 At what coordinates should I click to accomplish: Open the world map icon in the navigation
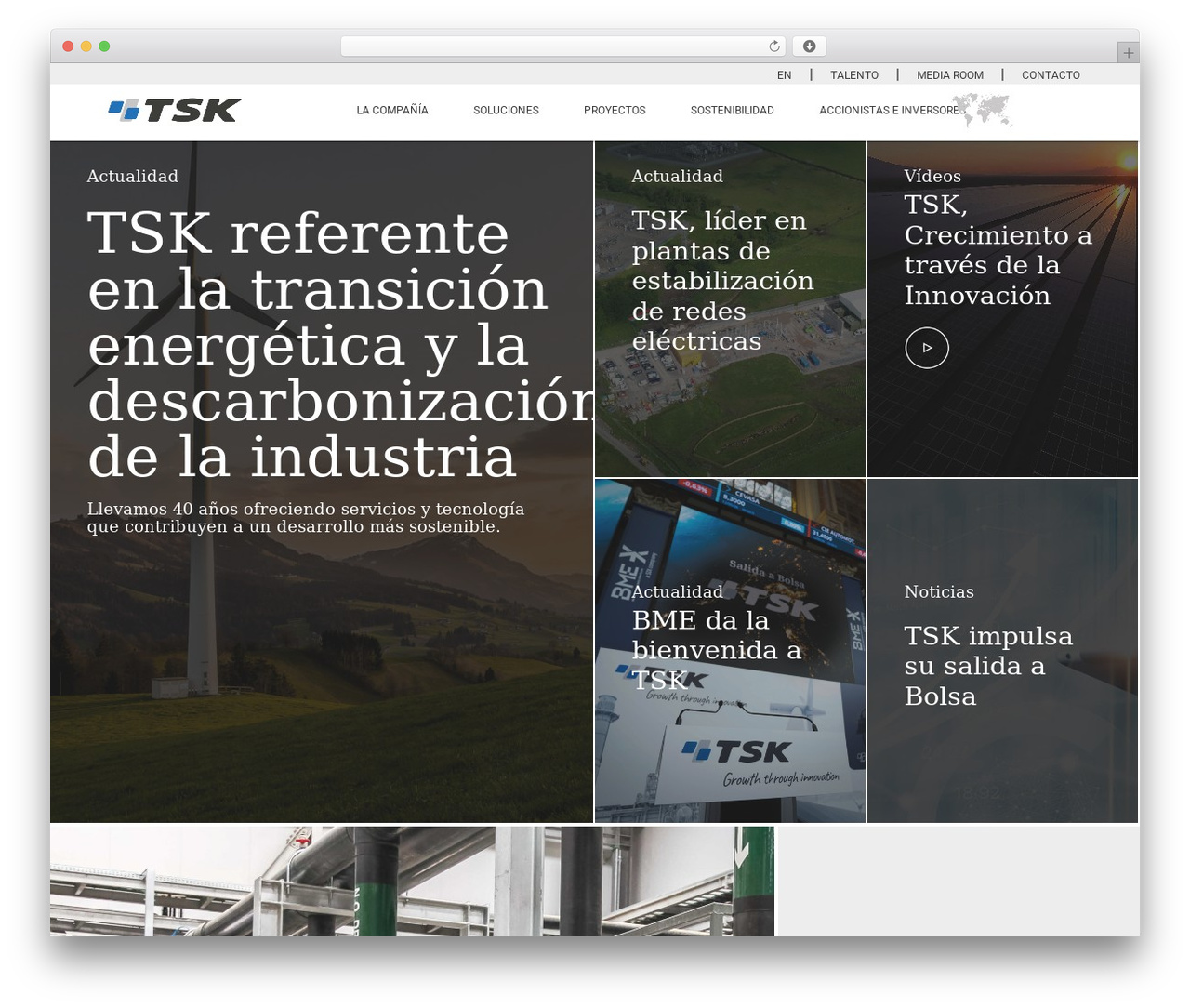983,110
